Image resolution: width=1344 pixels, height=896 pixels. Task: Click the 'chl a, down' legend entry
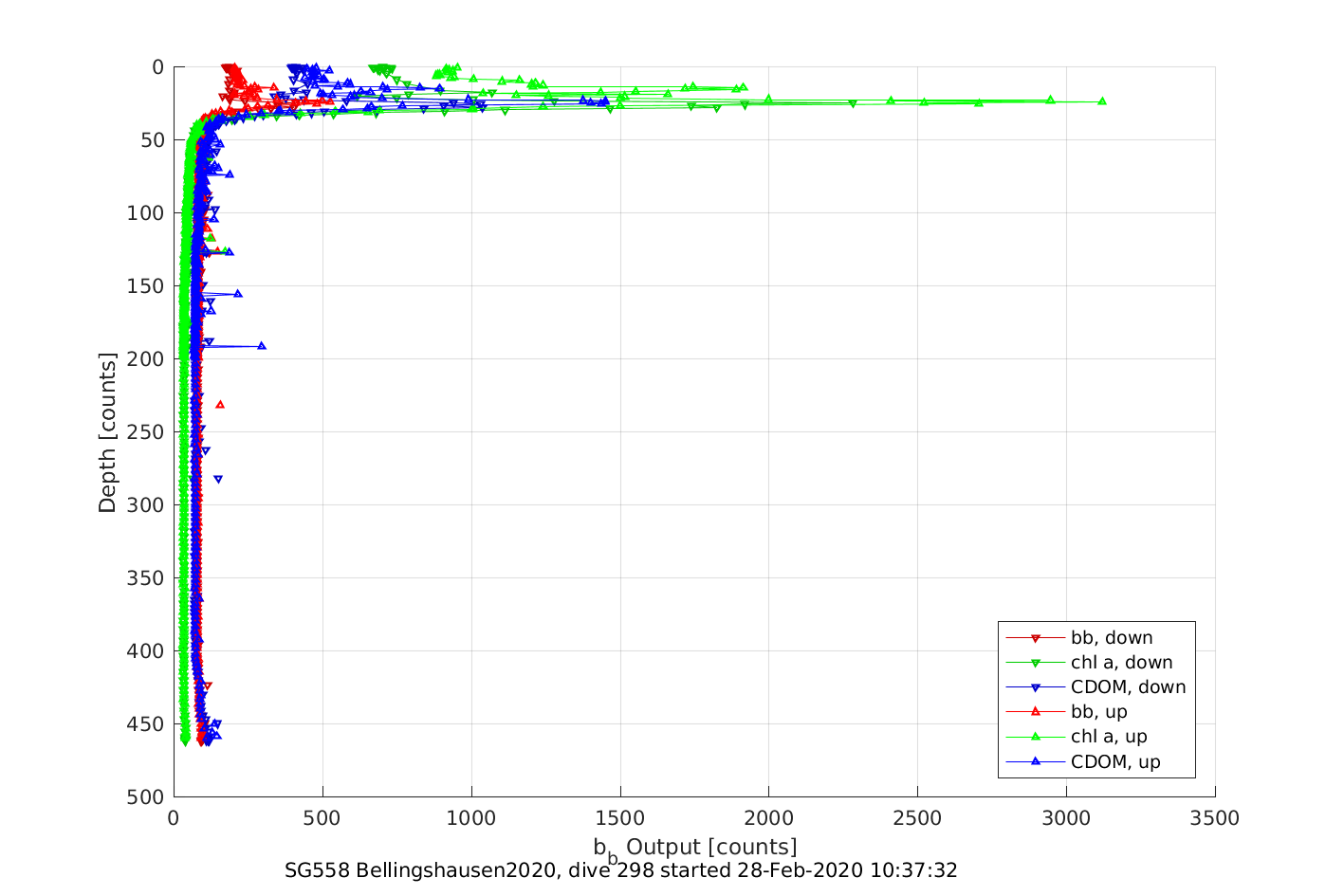tap(1089, 663)
